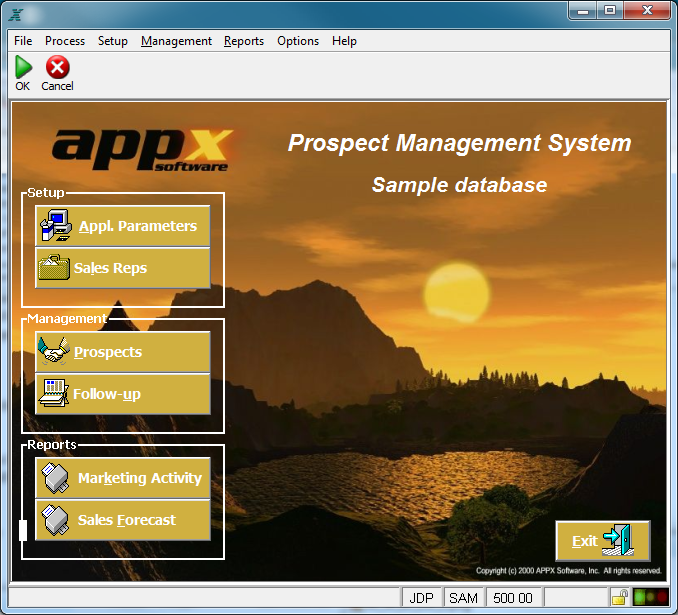Click the Setup group label

point(45,192)
